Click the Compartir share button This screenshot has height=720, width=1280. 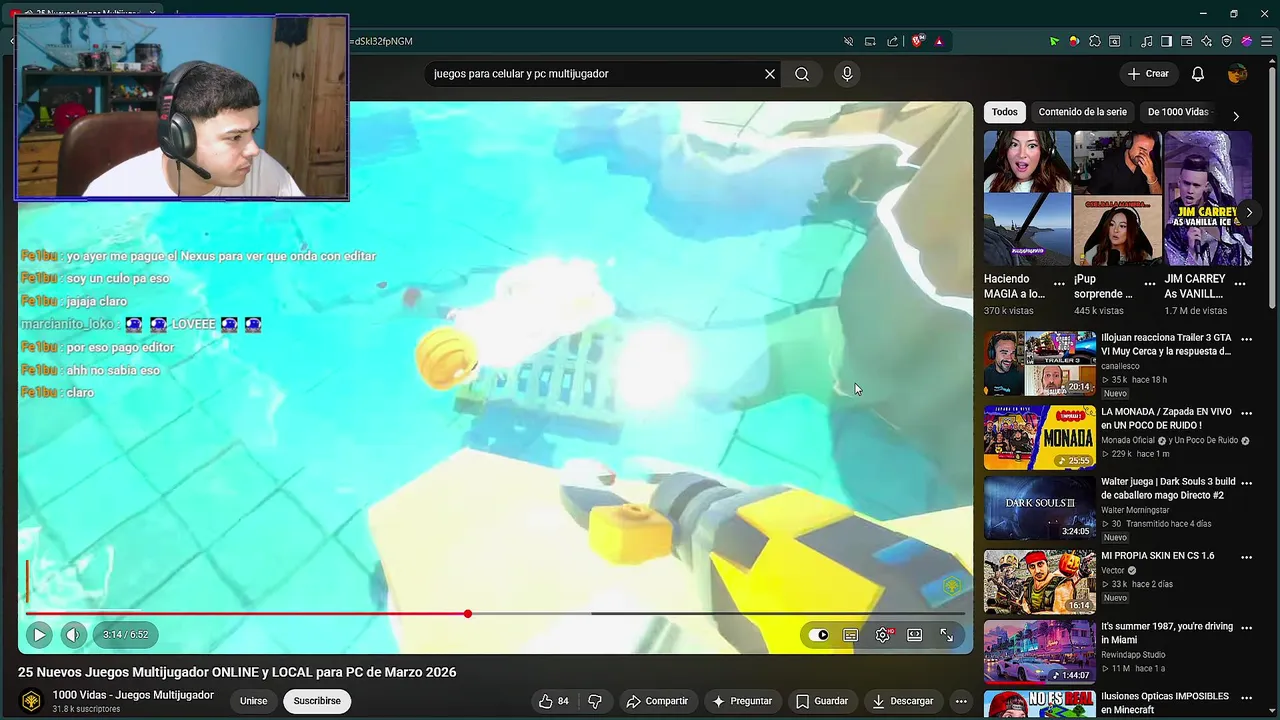(657, 701)
